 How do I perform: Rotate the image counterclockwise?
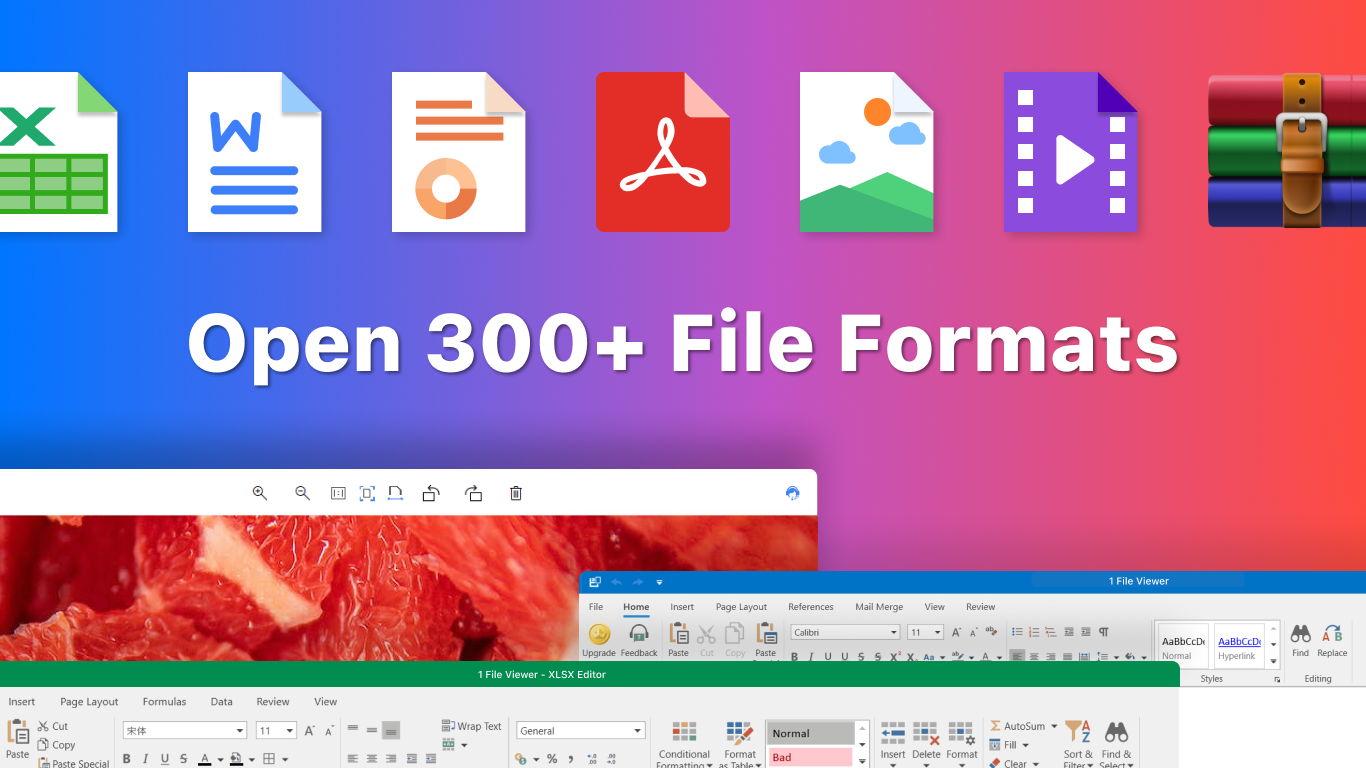(430, 493)
